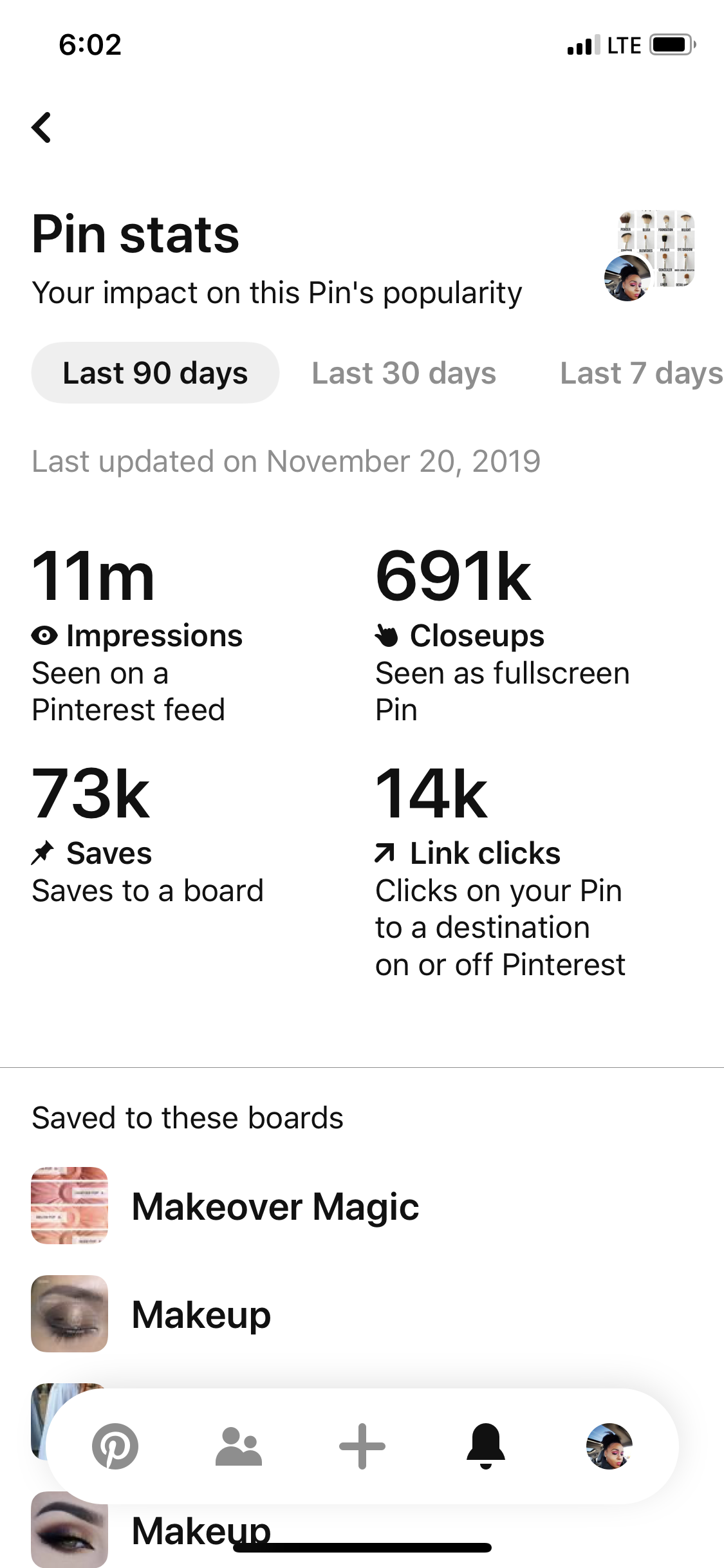Open Pinterest home feed icon
724x1568 pixels.
pyautogui.click(x=115, y=1446)
